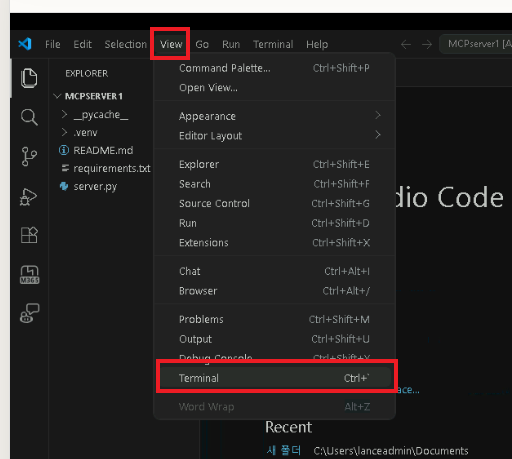
Task: Expand the __pycache__ folder
Action: coord(65,114)
